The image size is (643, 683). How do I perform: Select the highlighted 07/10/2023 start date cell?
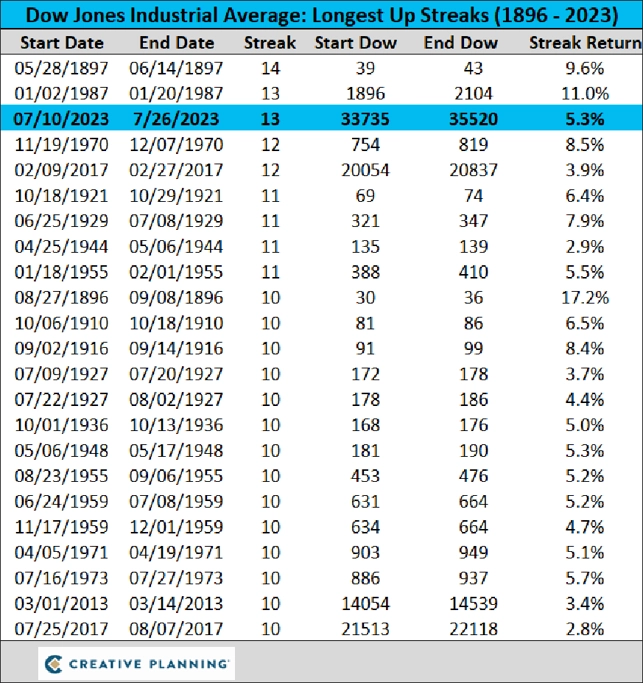click(x=61, y=119)
